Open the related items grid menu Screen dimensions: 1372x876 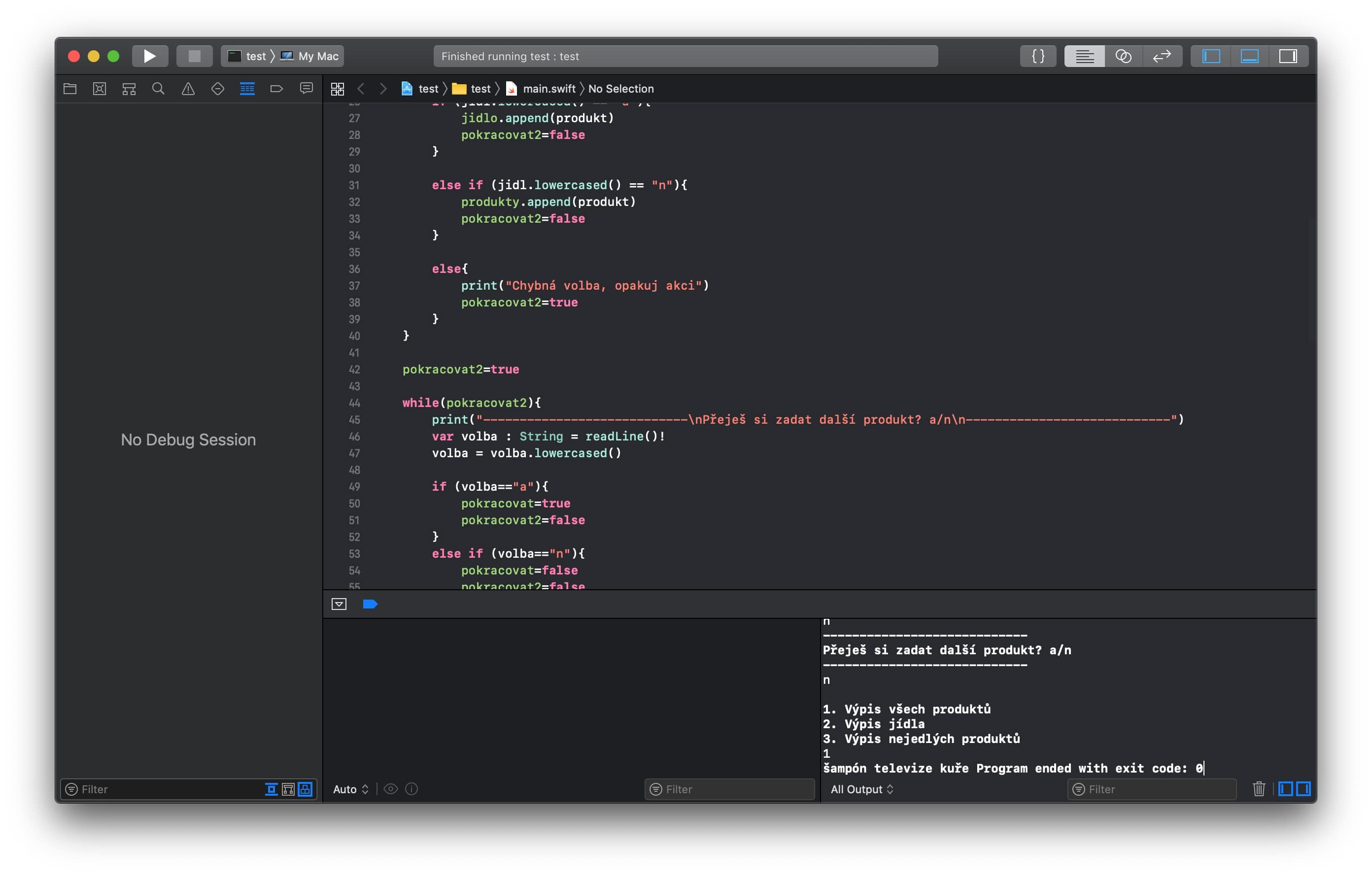[337, 88]
